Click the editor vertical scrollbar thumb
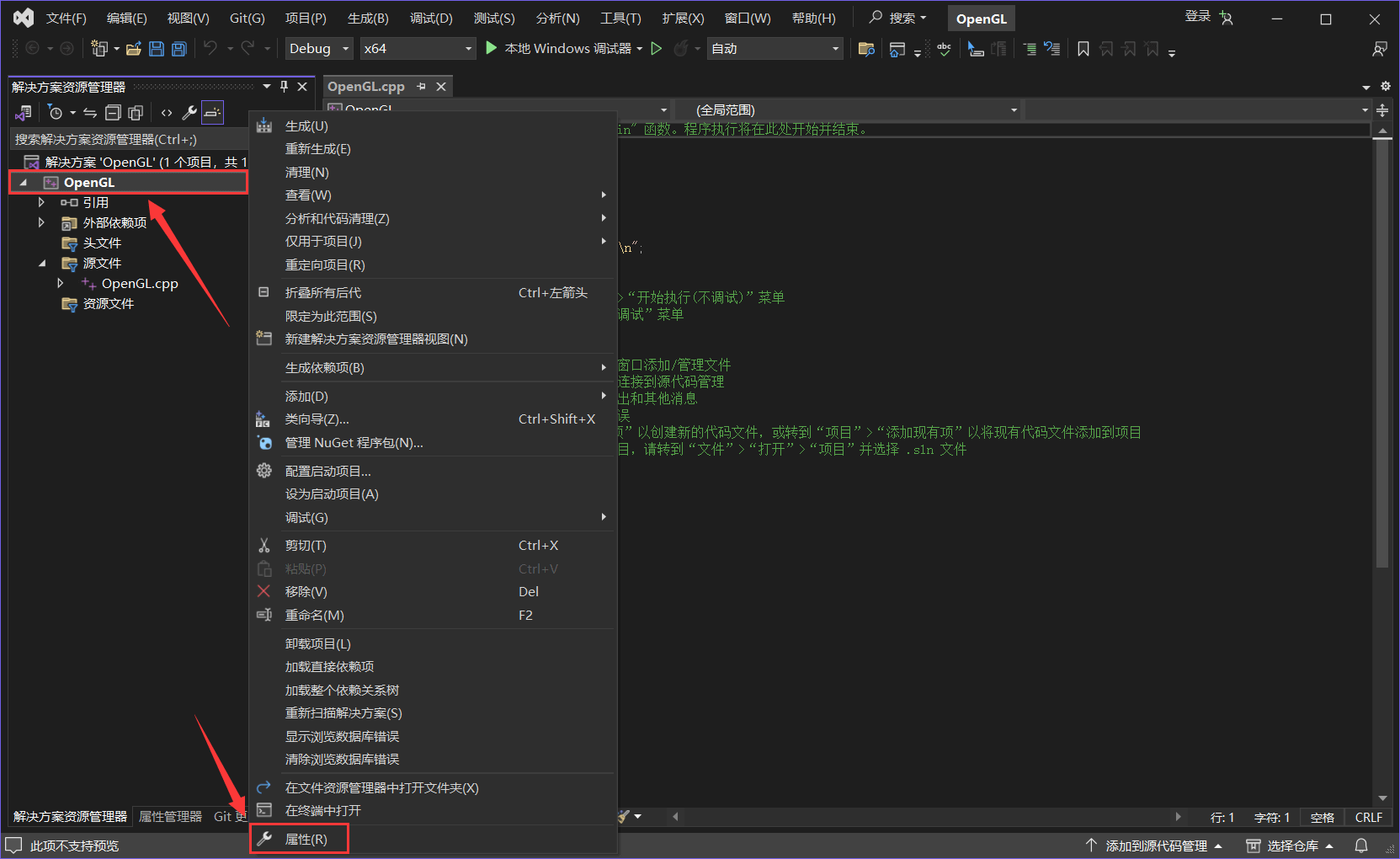1400x859 pixels. [x=1382, y=354]
